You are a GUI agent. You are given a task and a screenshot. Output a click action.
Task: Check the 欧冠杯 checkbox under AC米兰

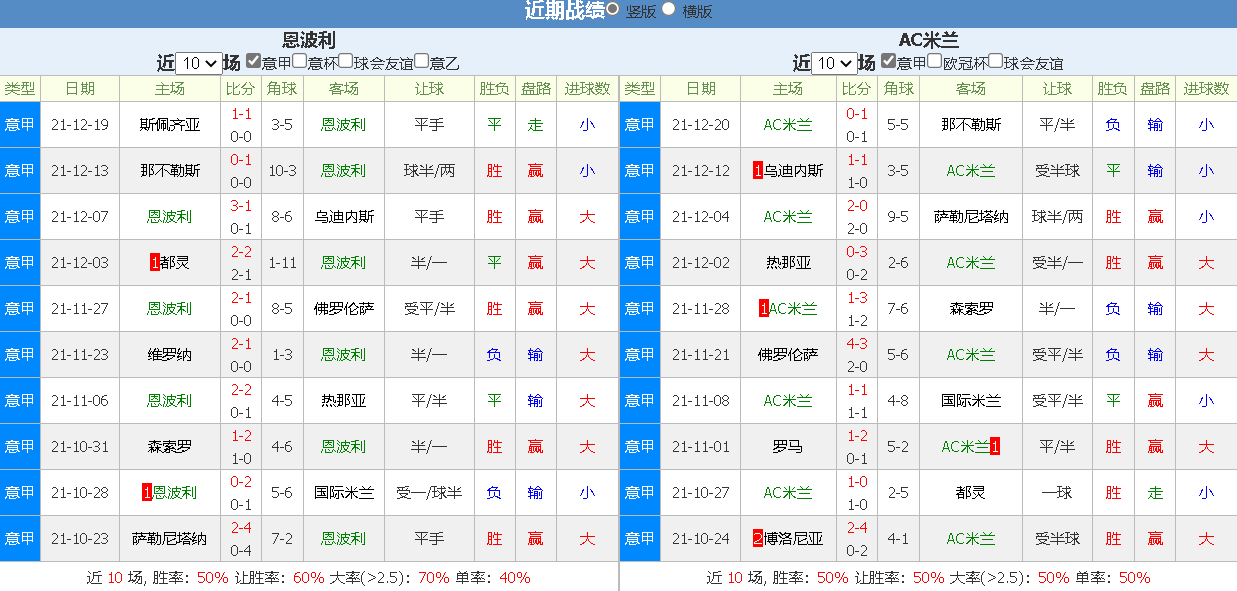[x=935, y=61]
